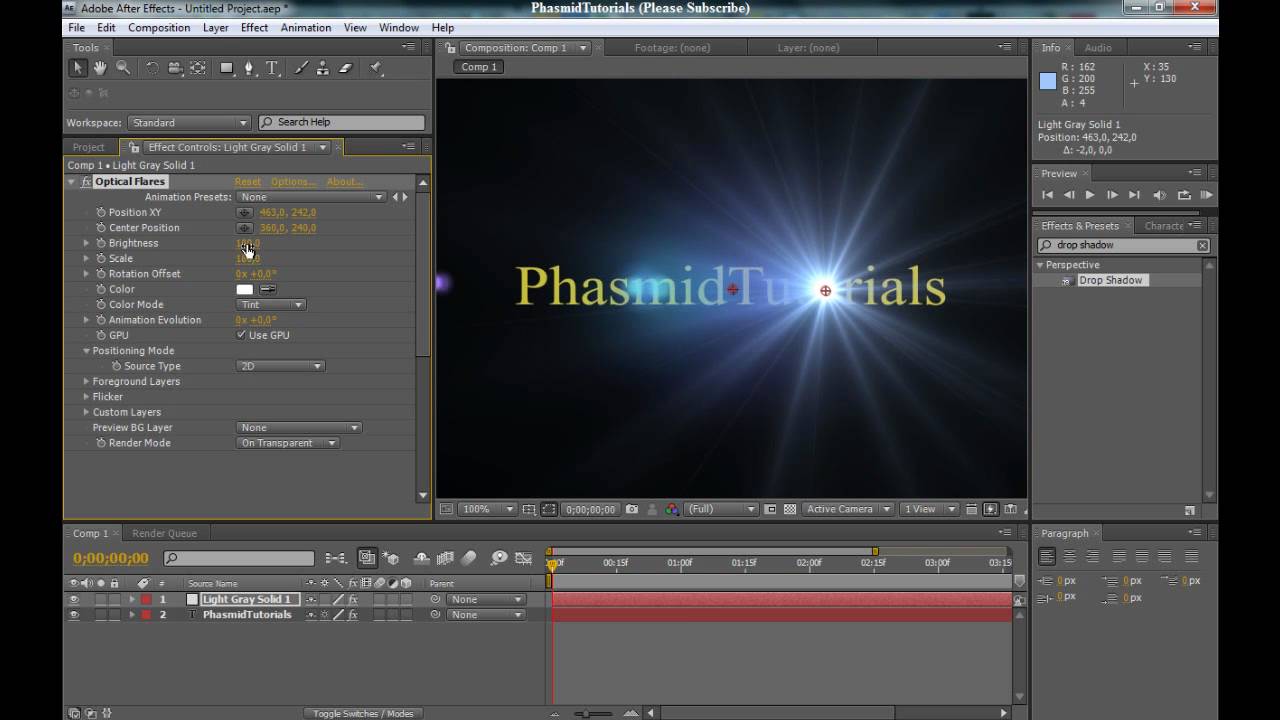The width and height of the screenshot is (1280, 720).
Task: Select the Horizontal Type tool
Action: click(271, 68)
